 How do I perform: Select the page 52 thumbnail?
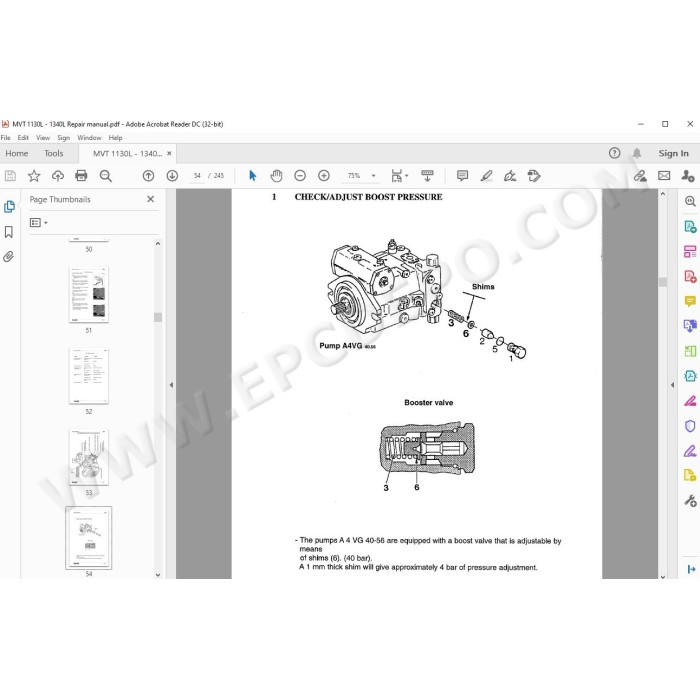pos(89,376)
